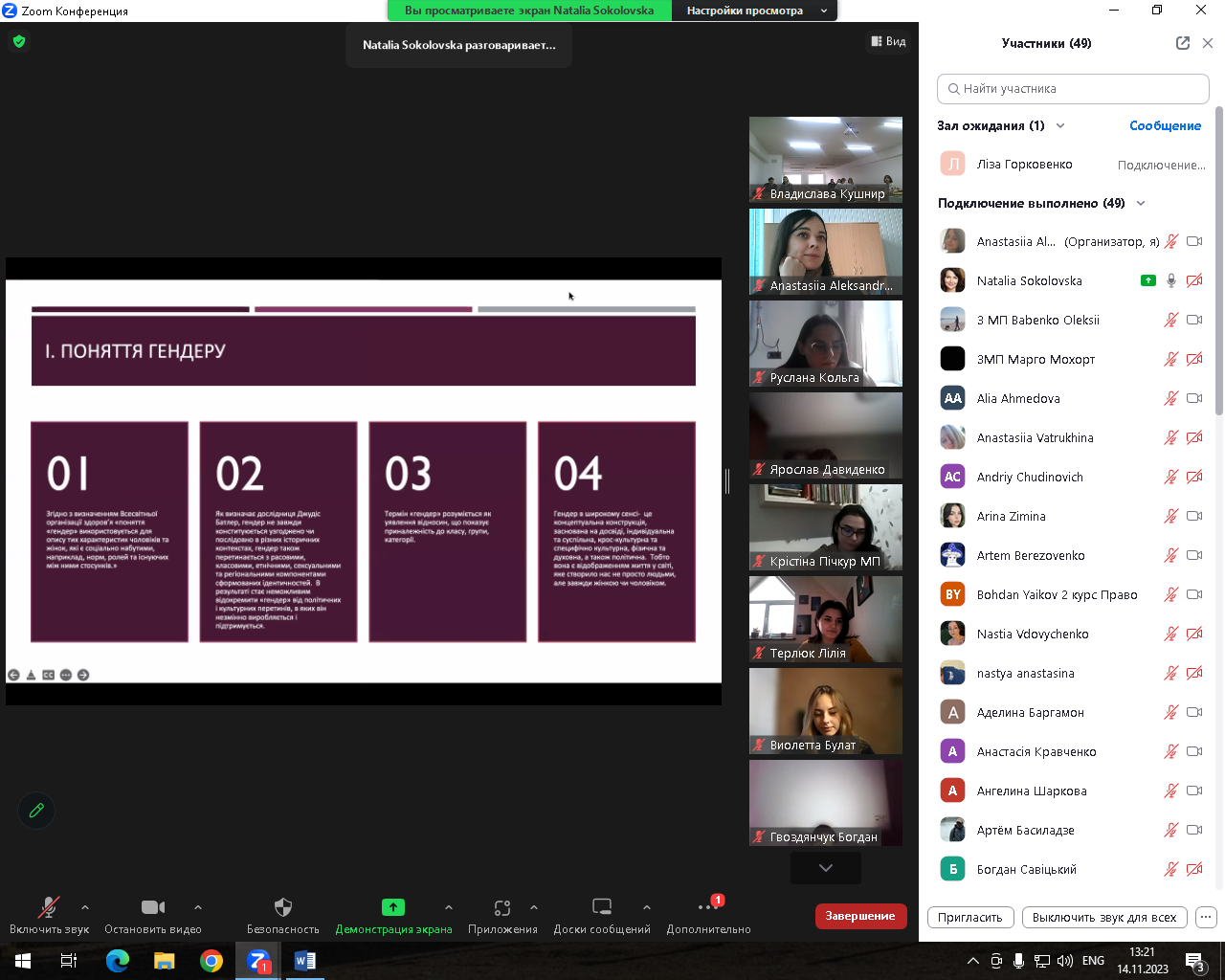Open Whiteboards from the meeting toolbar
The height and width of the screenshot is (980, 1225).
point(602,907)
